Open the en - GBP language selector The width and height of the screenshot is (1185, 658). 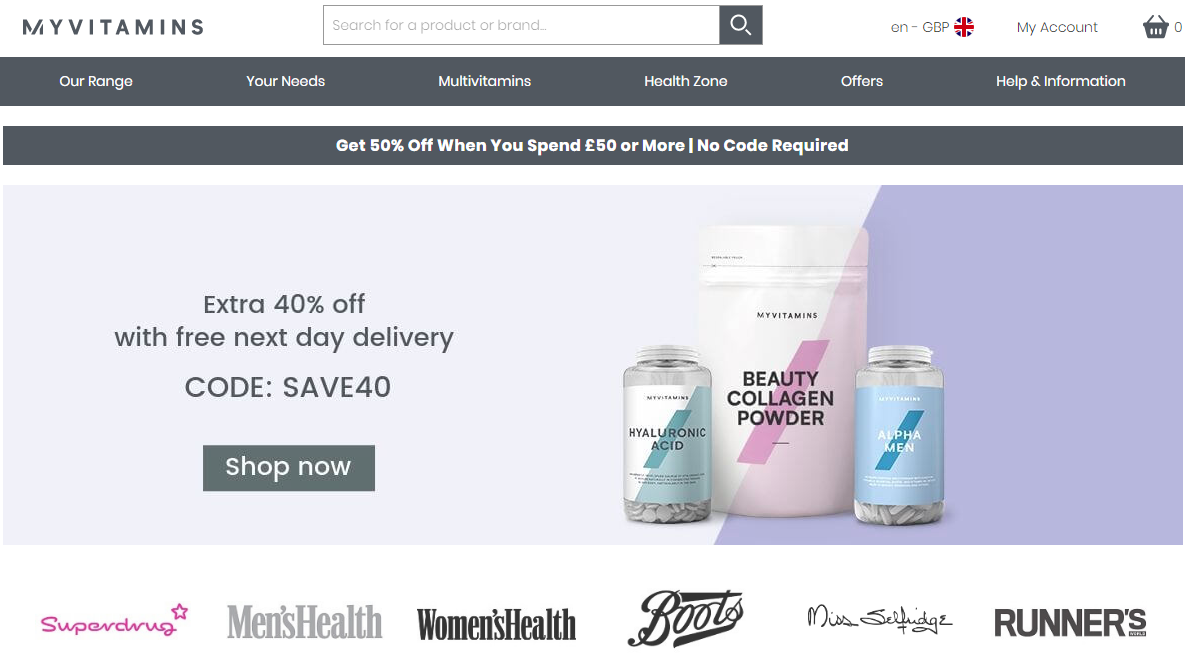932,27
